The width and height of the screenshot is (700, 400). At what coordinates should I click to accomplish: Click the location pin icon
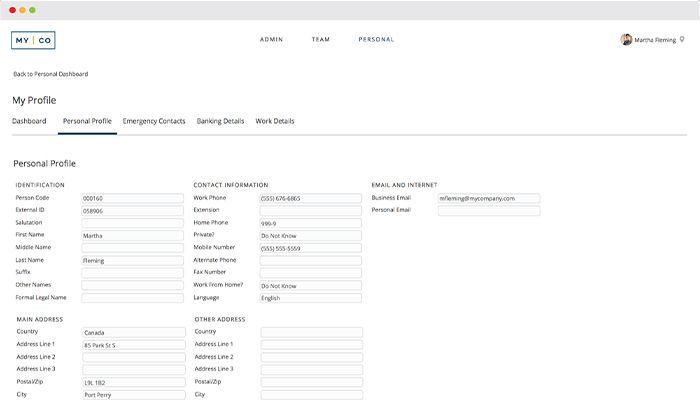coord(682,40)
